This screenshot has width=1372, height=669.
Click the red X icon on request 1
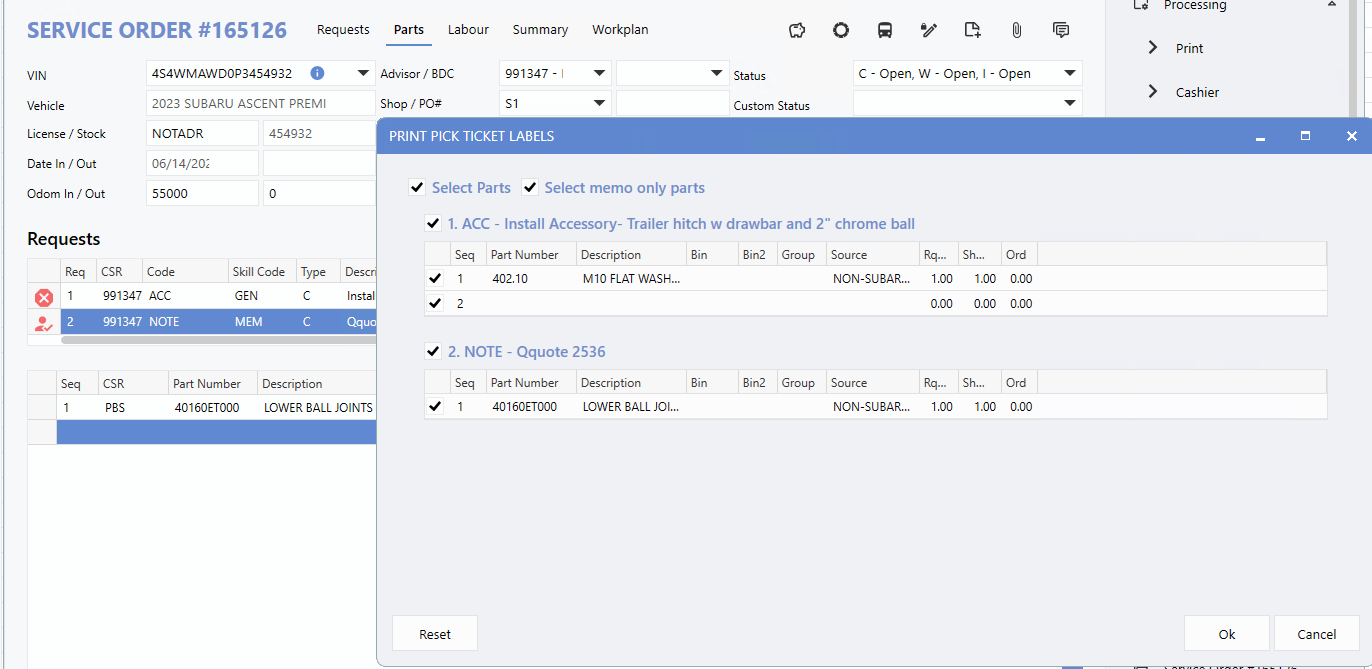tap(44, 297)
